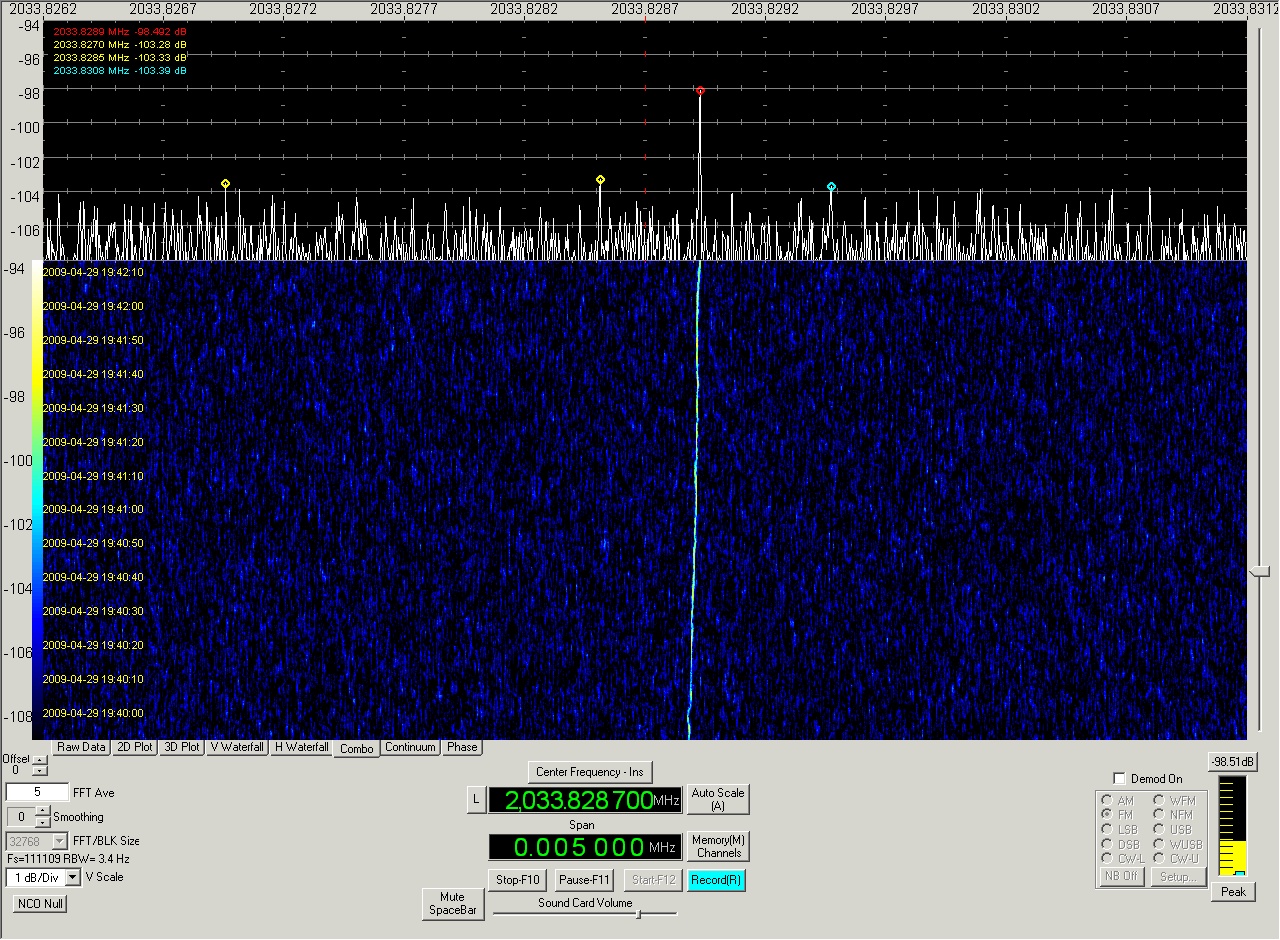Switch to the H Waterfall tab
The height and width of the screenshot is (940, 1280).
tap(301, 747)
